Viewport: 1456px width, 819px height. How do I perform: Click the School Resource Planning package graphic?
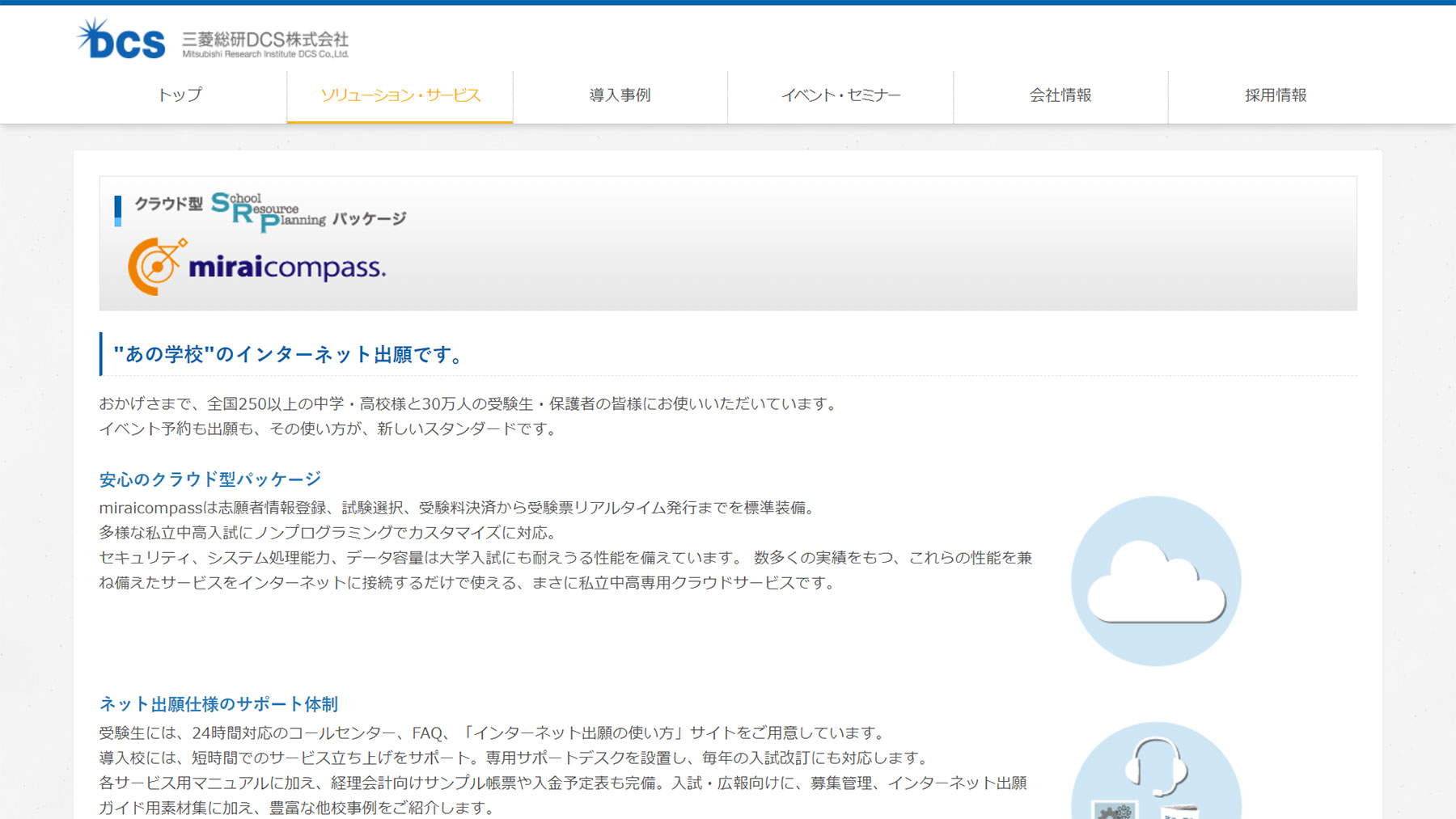tap(270, 211)
